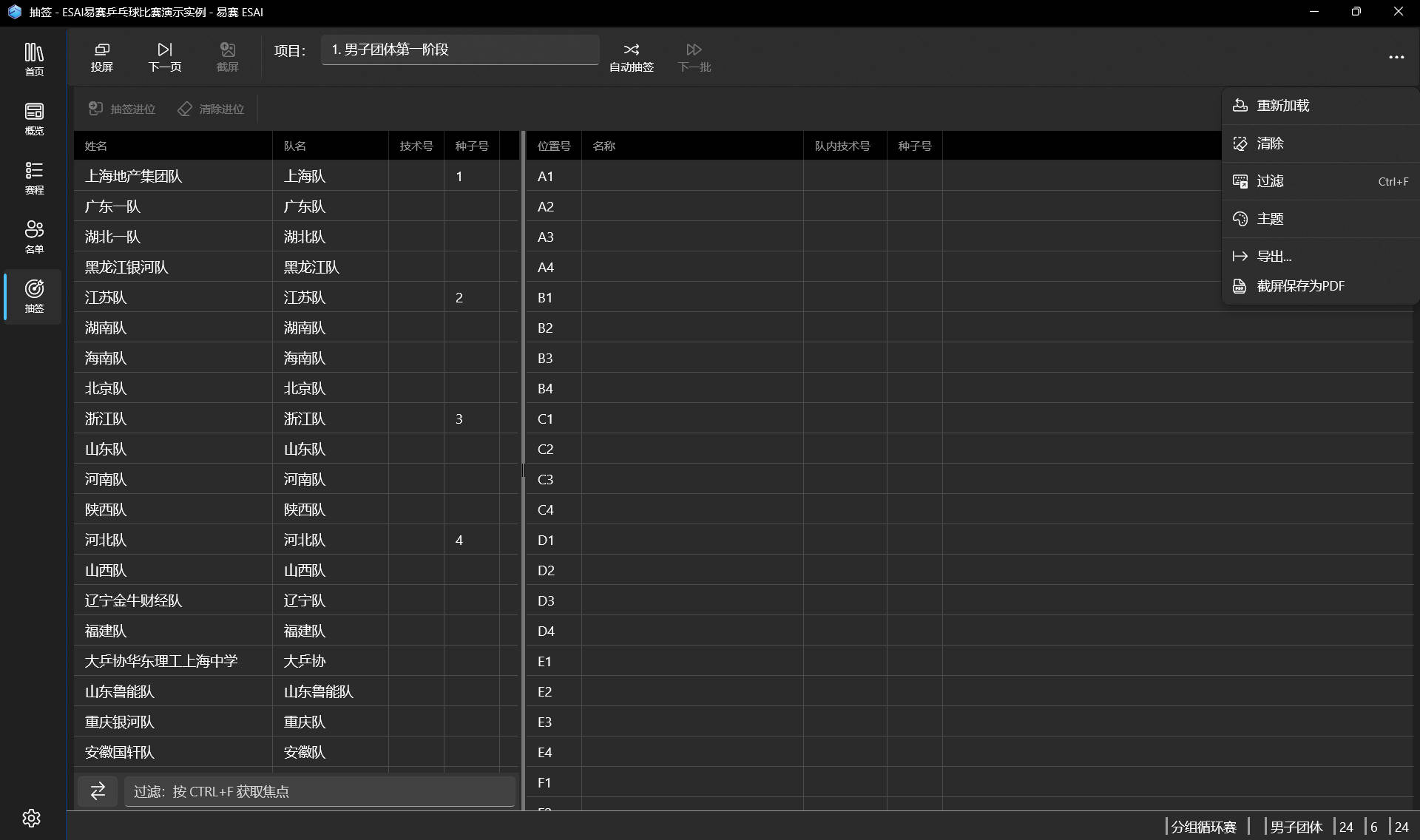Image resolution: width=1420 pixels, height=840 pixels.
Task: Click the 名称 column header
Action: [x=693, y=146]
